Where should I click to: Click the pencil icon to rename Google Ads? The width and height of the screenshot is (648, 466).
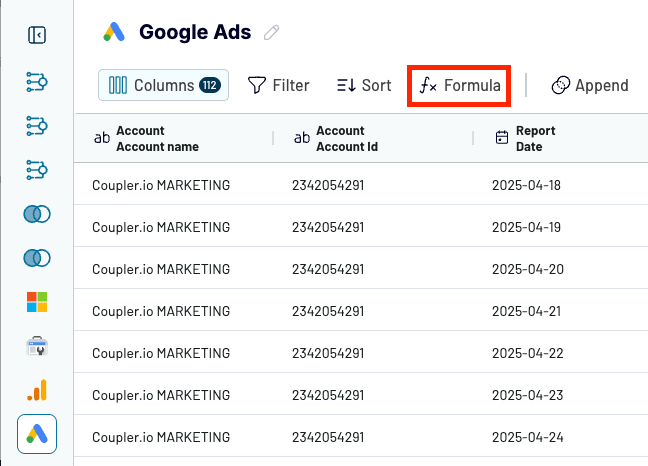272,32
